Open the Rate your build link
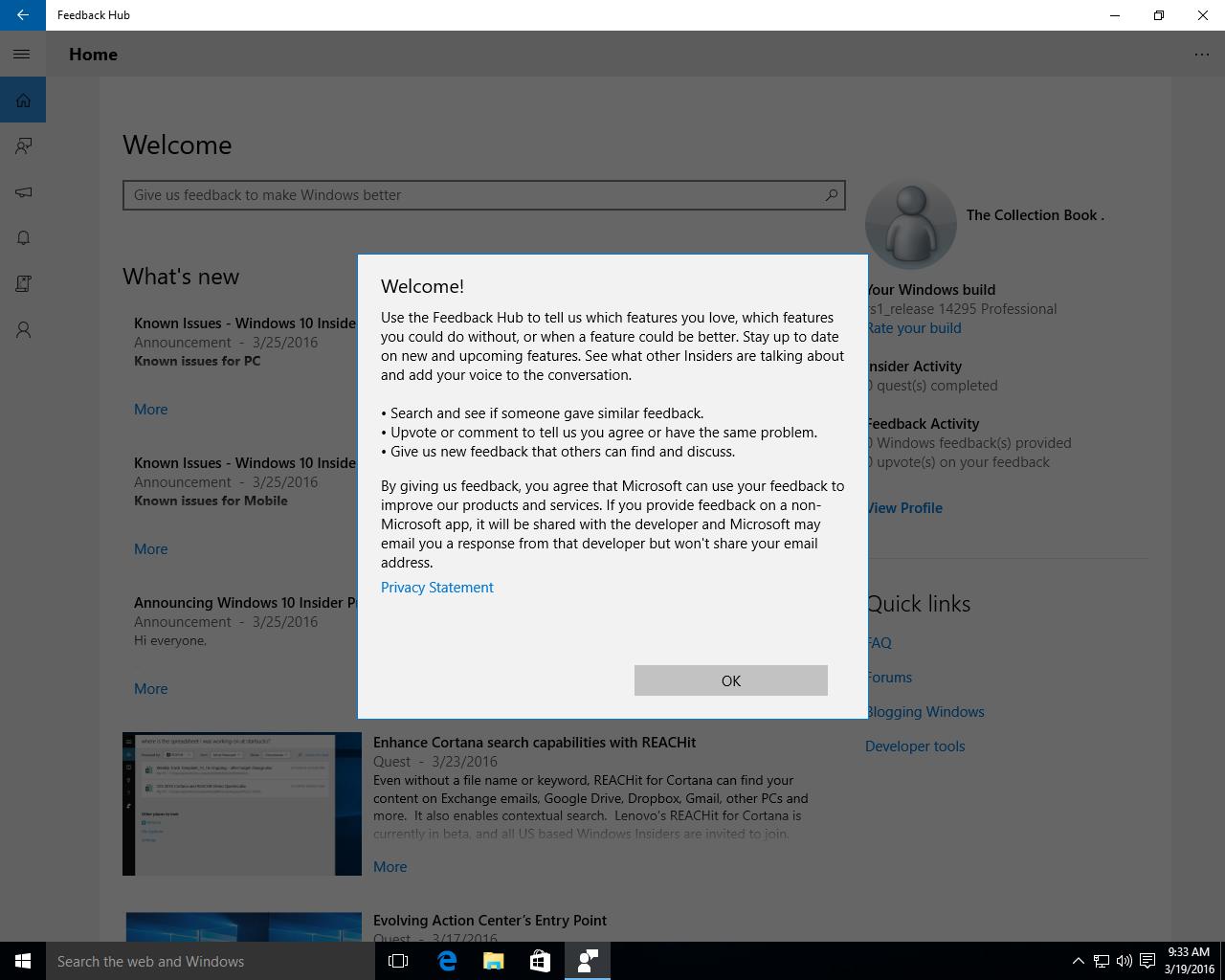This screenshot has height=980, width=1225. pos(914,328)
